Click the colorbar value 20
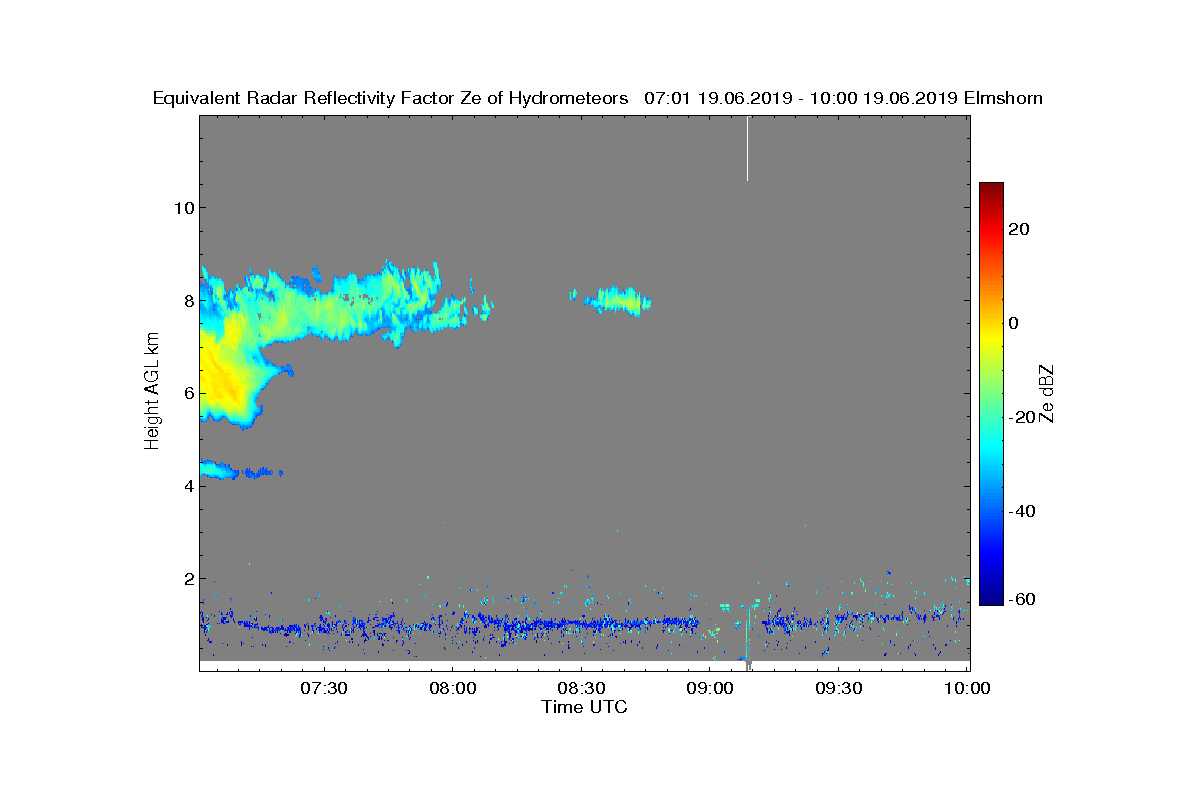This screenshot has width=1200, height=800. coord(1020,229)
